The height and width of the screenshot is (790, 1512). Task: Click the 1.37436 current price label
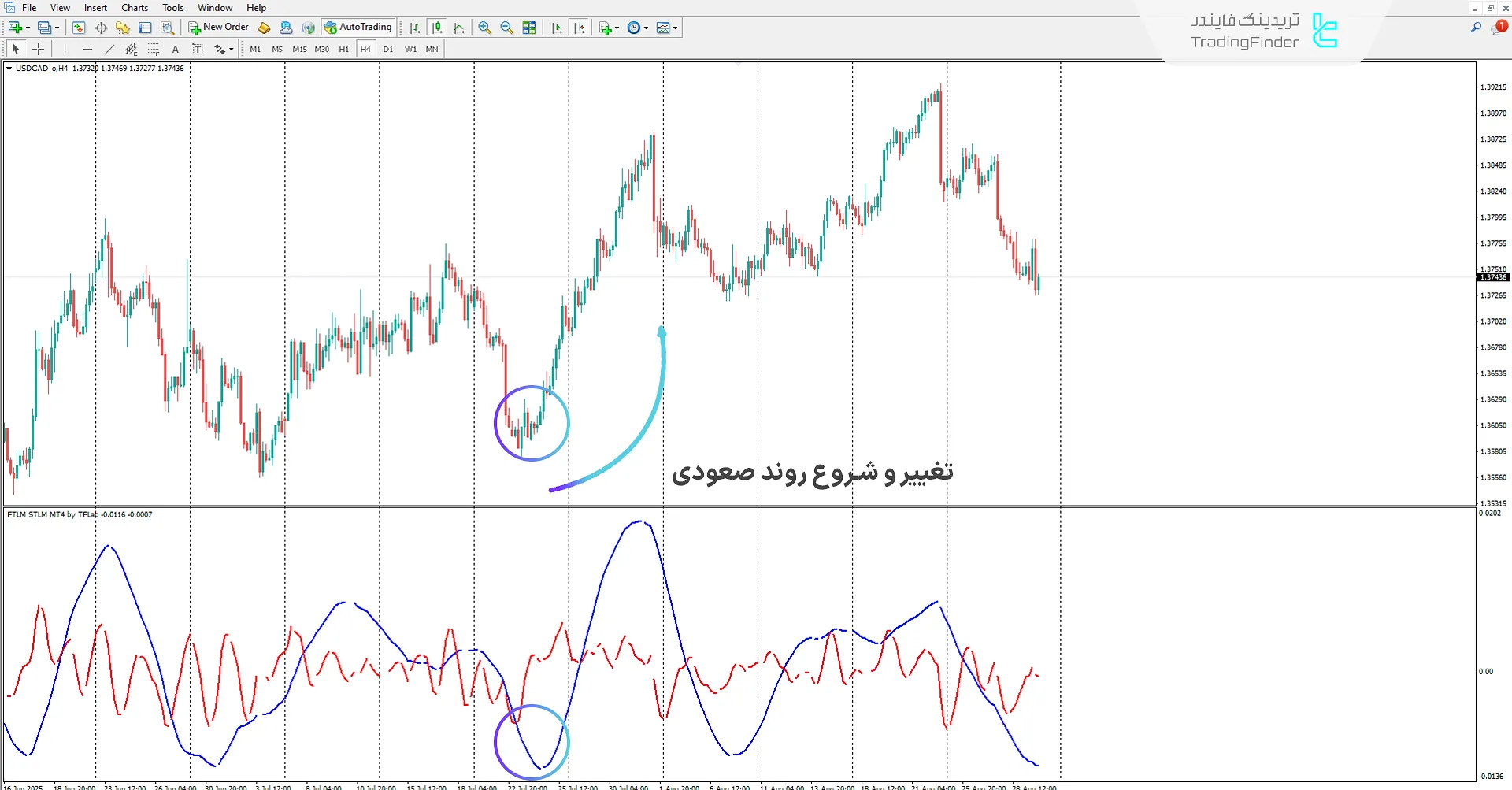tap(1492, 277)
